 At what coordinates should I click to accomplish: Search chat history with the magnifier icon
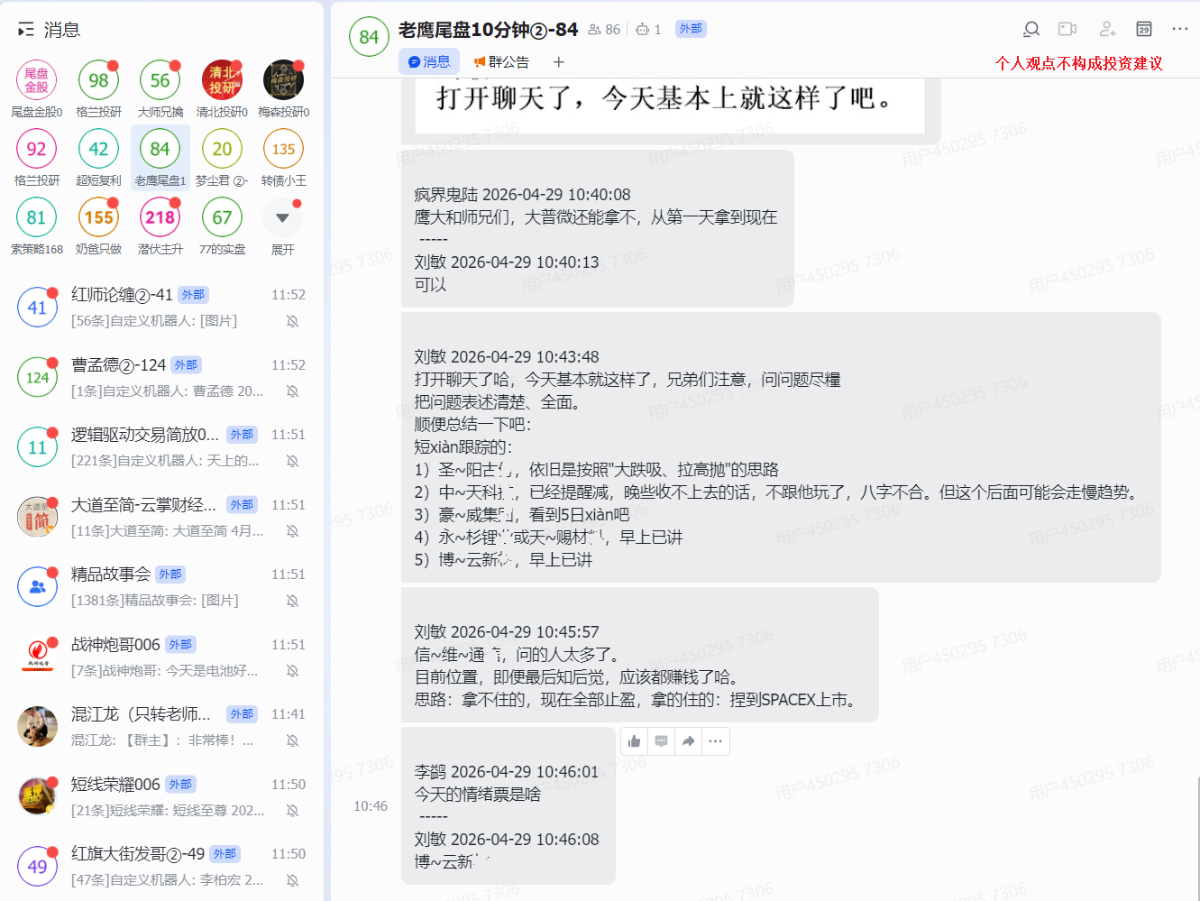(1031, 29)
